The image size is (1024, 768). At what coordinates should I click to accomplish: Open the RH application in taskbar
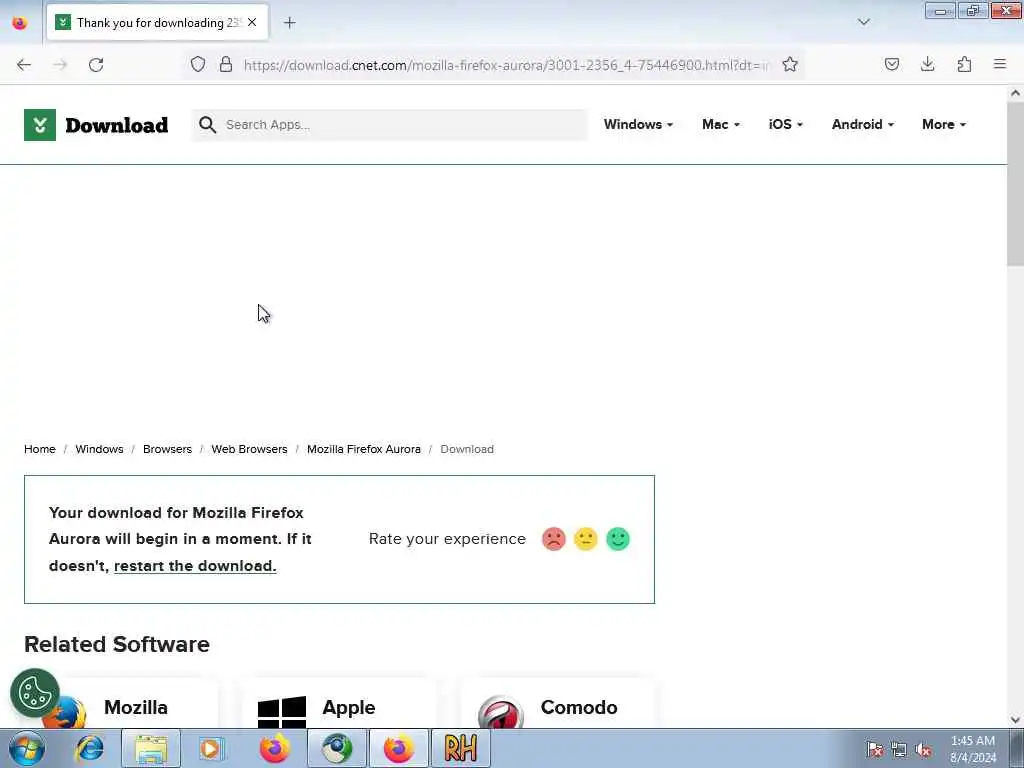coord(461,748)
